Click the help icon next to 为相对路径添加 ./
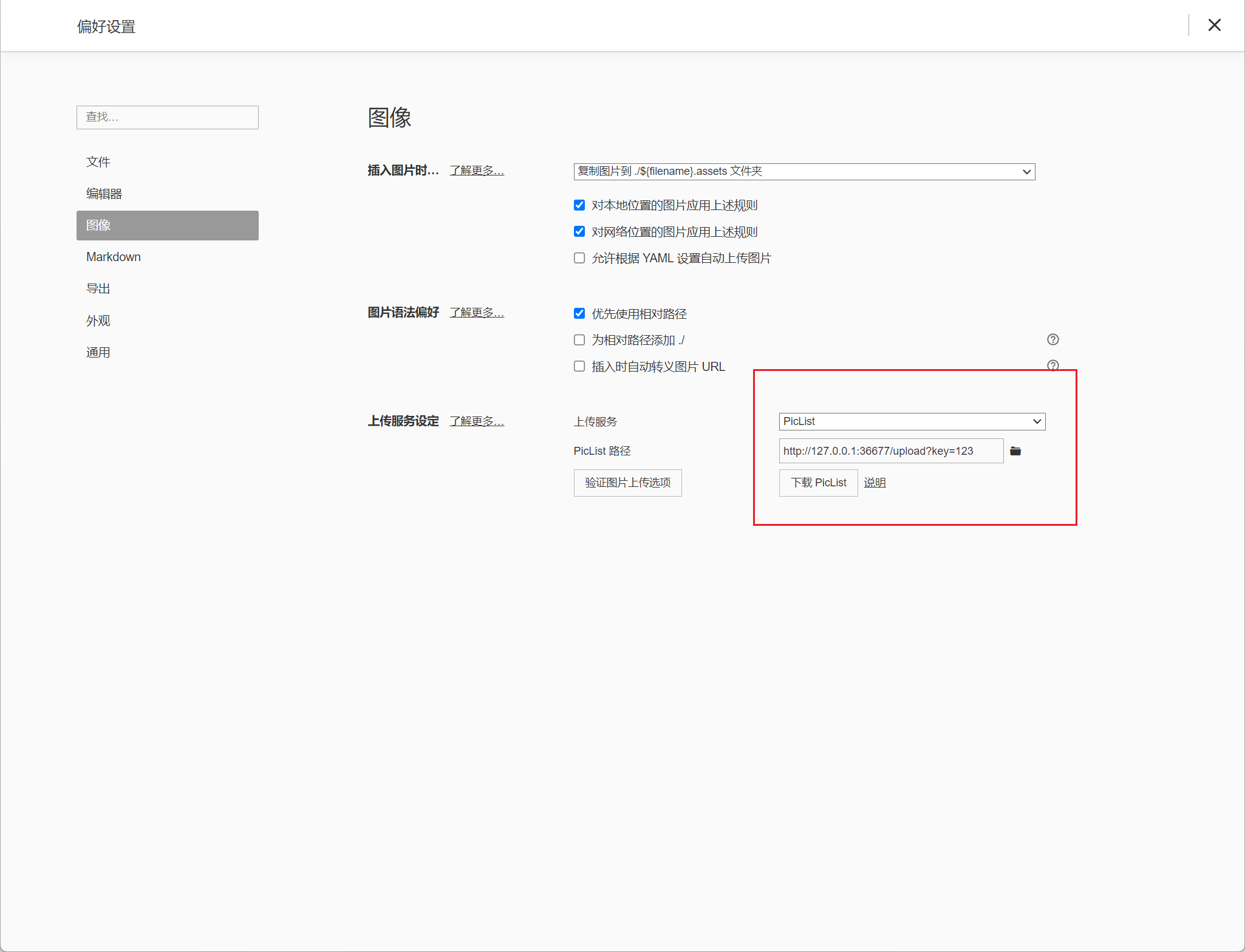This screenshot has width=1245, height=952. coord(1052,339)
